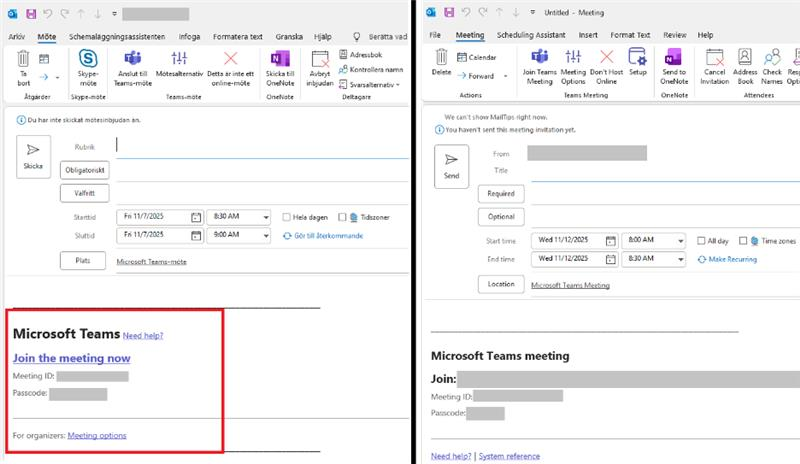Toggle the Tidszoner checkbox
Screen dimensions: 800x464
click(x=342, y=217)
